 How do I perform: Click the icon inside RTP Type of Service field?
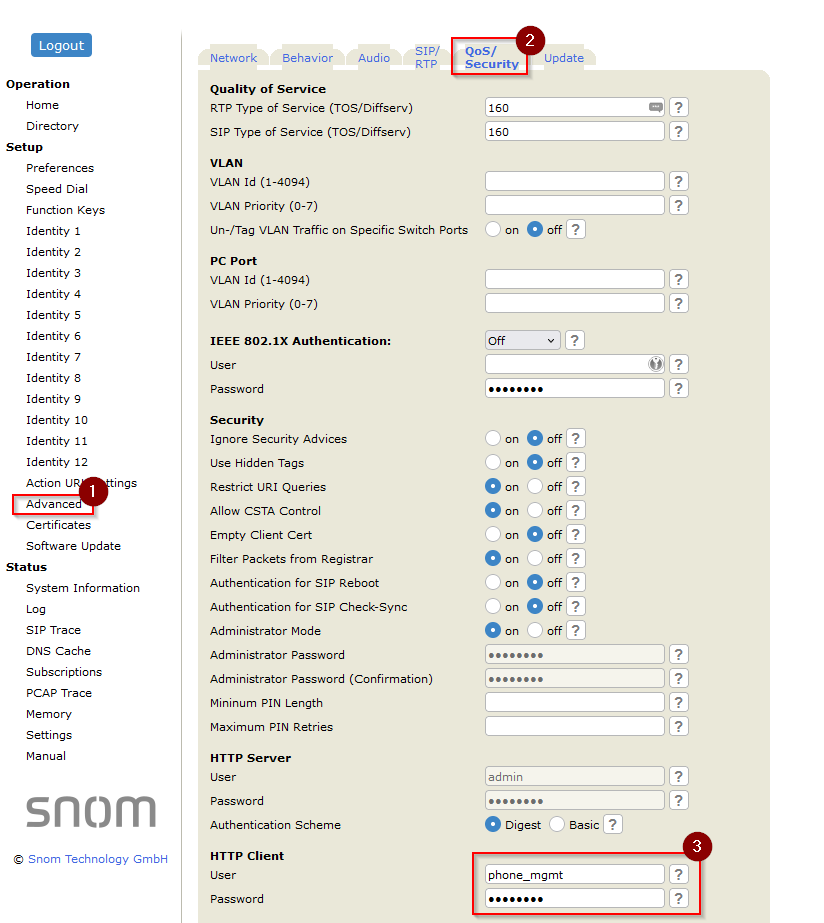click(x=655, y=107)
